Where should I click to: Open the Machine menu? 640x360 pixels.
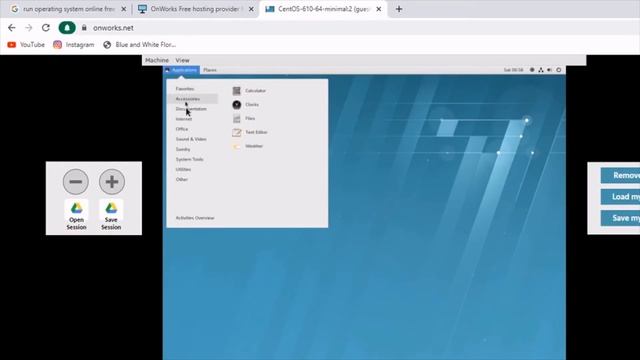pos(157,60)
